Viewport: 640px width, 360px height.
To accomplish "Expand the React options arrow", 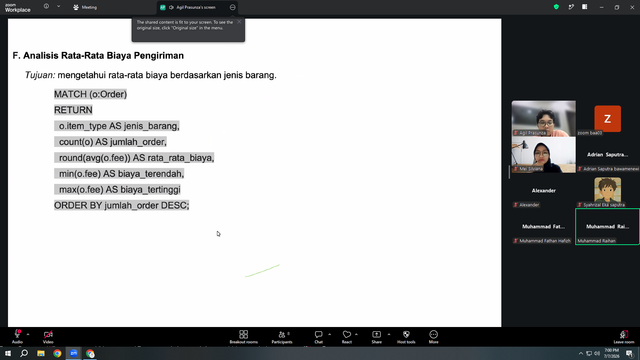I will (x=356, y=334).
